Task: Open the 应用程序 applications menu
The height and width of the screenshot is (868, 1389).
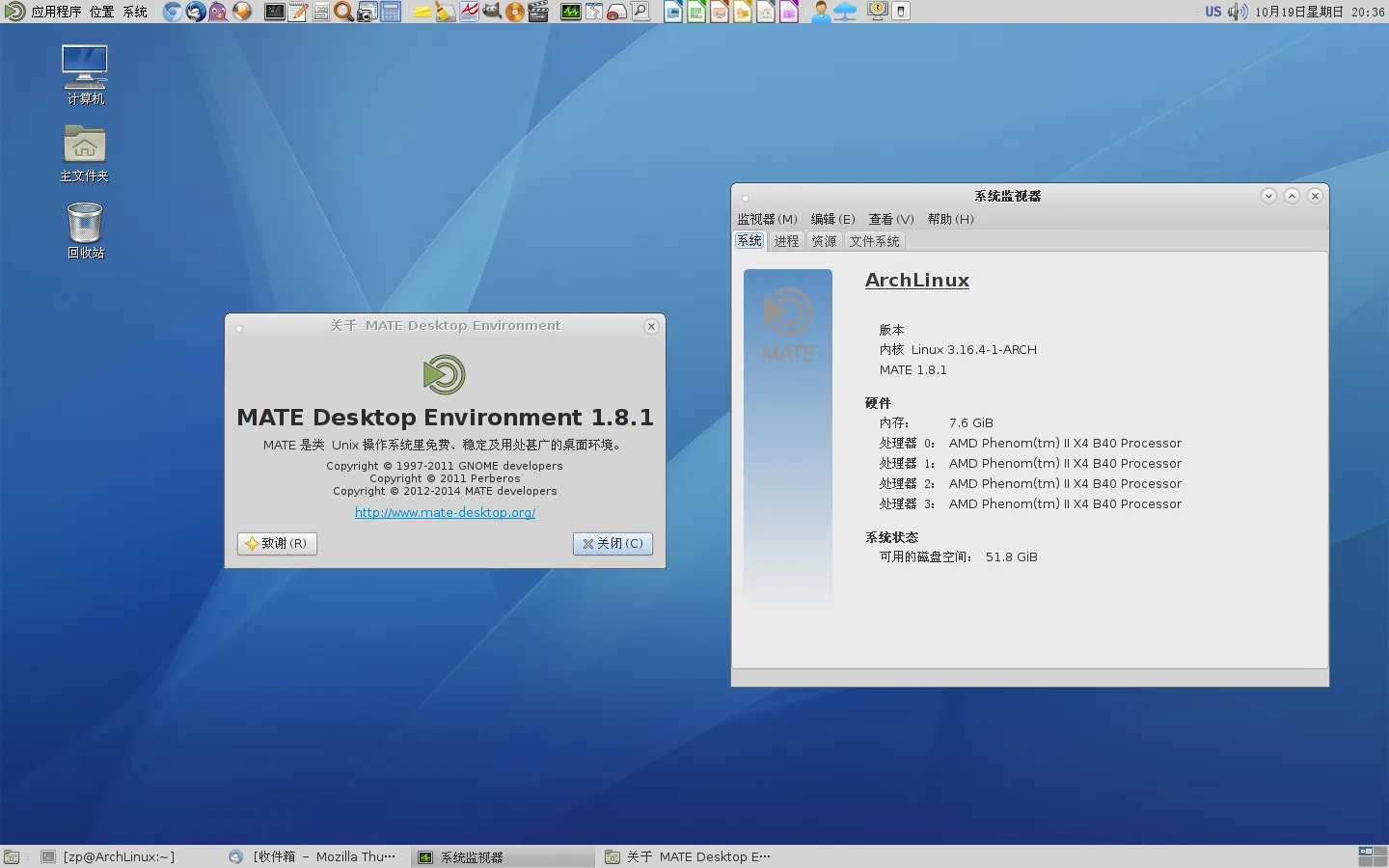Action: coord(55,12)
